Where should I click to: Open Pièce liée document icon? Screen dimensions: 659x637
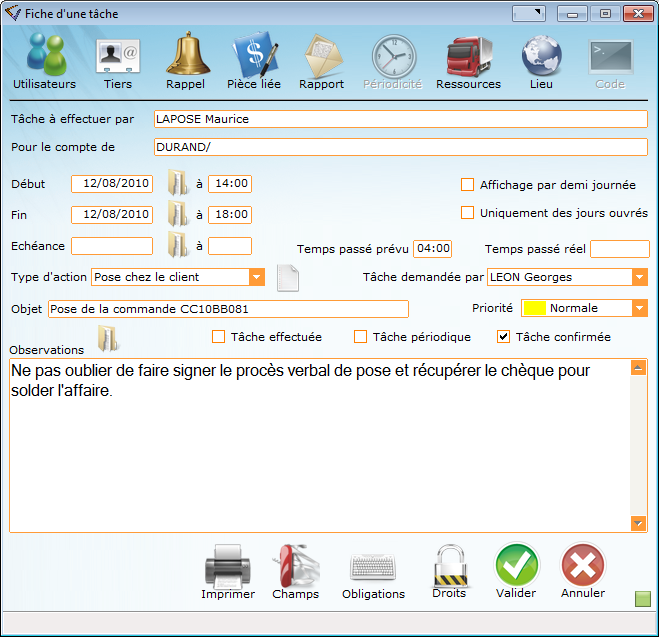[x=255, y=55]
